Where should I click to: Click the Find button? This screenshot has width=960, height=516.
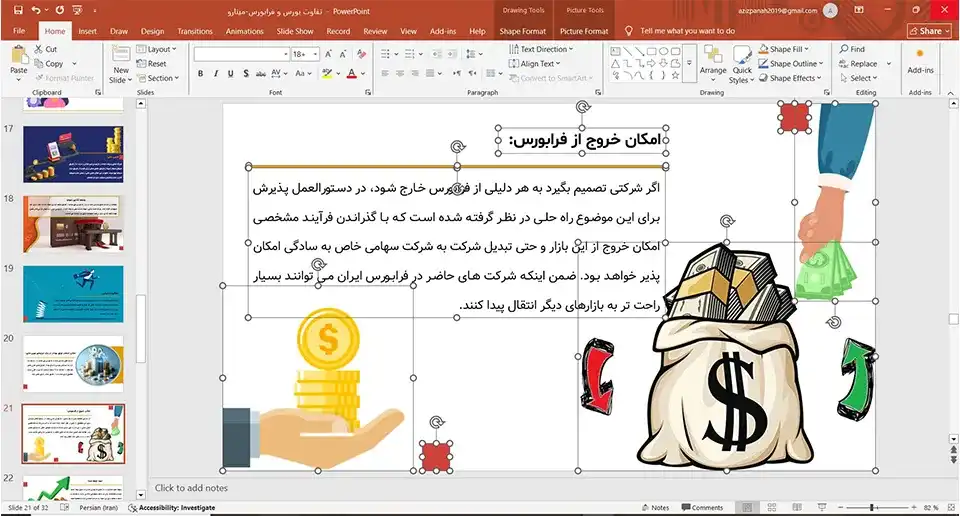852,49
